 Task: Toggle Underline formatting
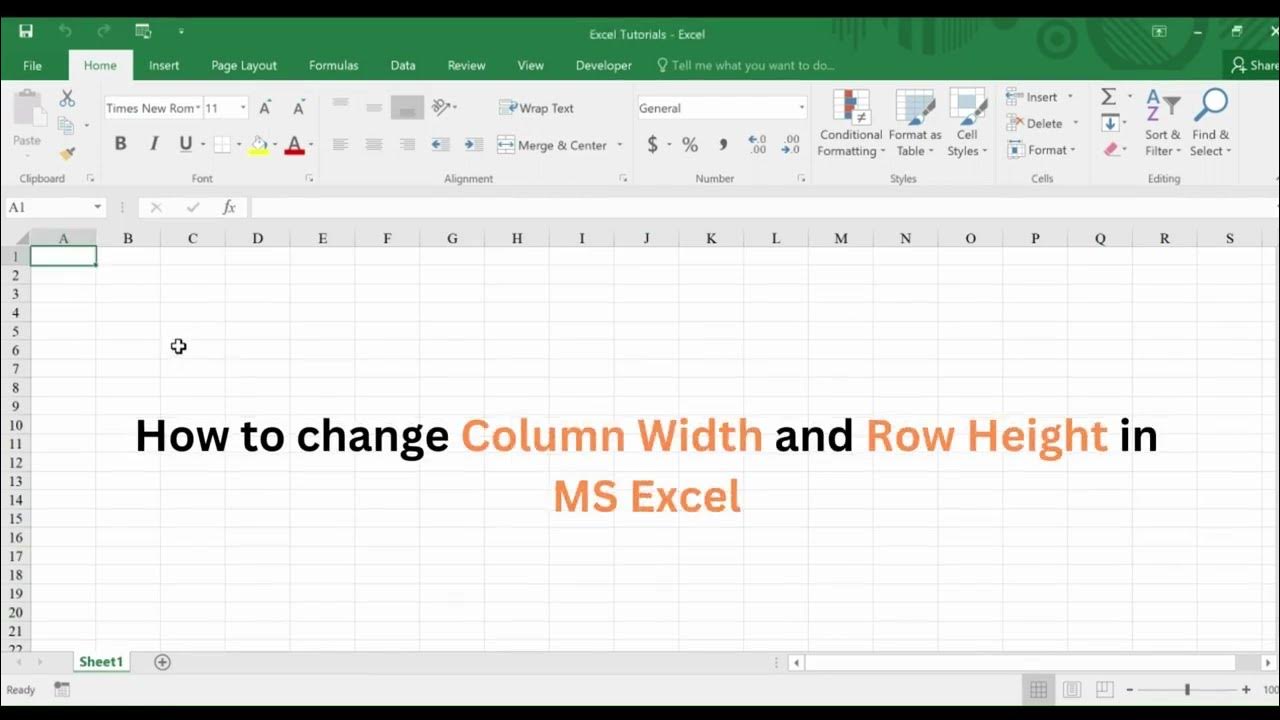pos(185,144)
